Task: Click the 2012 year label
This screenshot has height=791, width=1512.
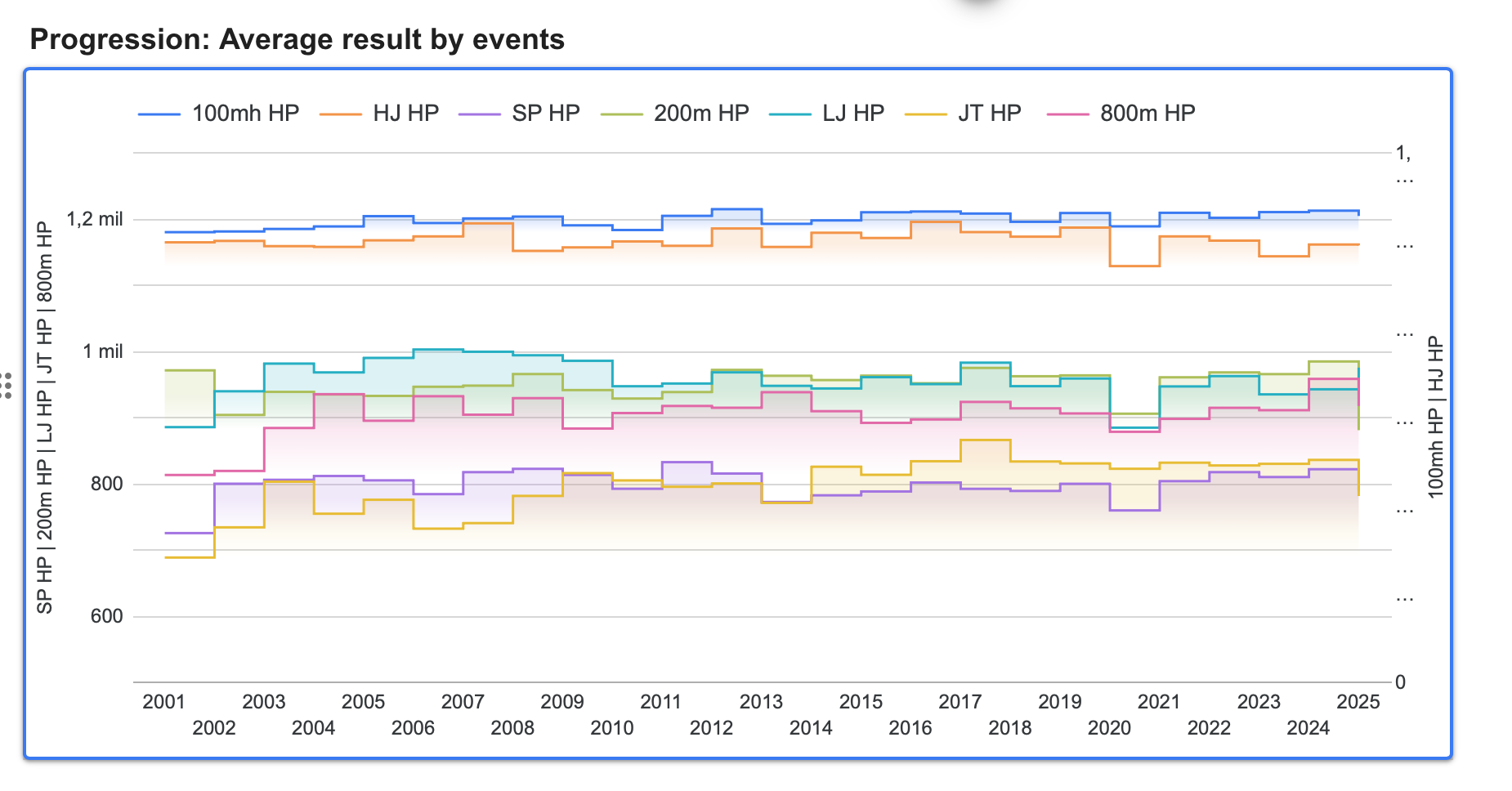Action: pos(712,728)
